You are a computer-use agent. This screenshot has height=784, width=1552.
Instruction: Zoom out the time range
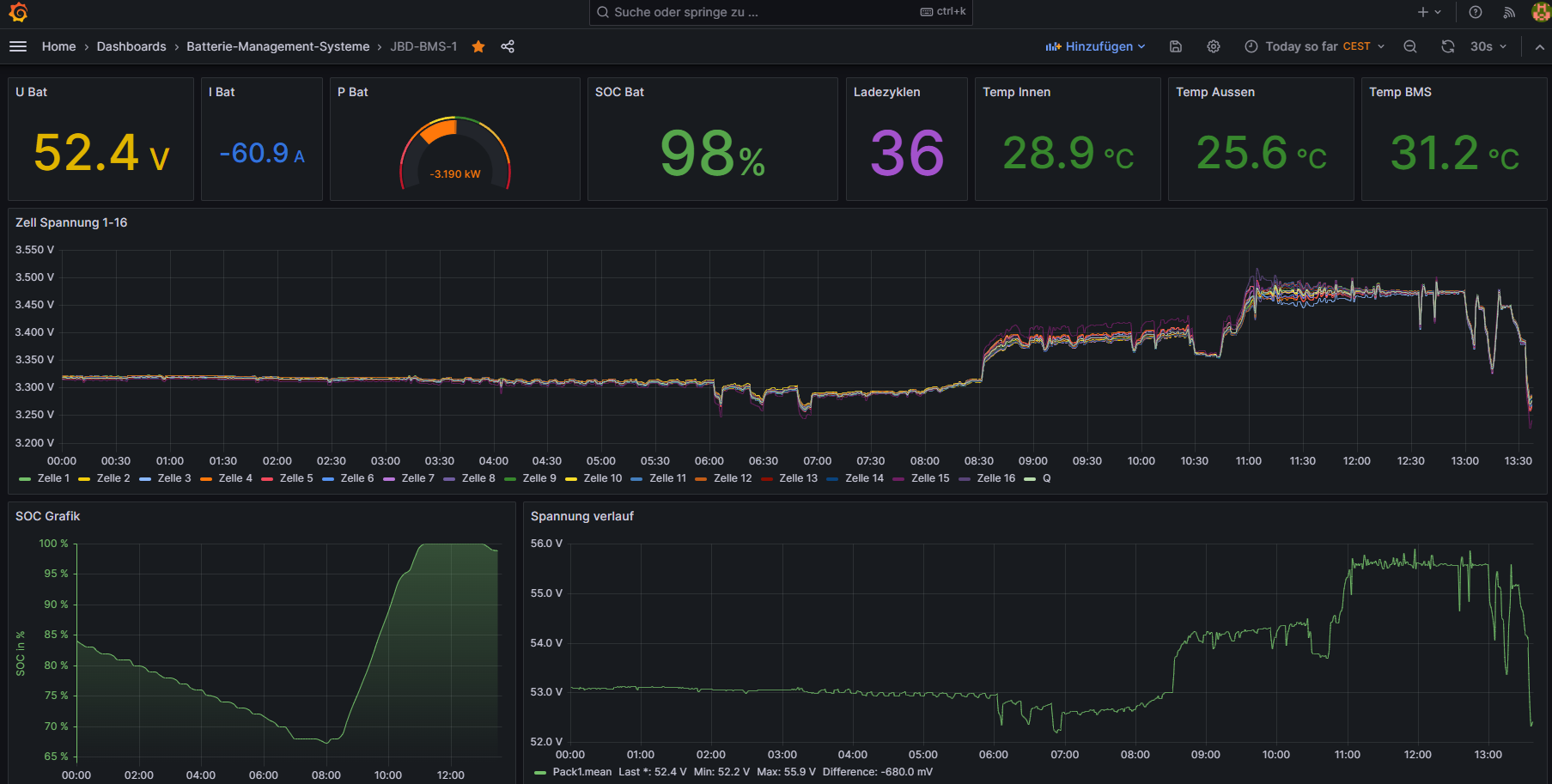pyautogui.click(x=1410, y=46)
